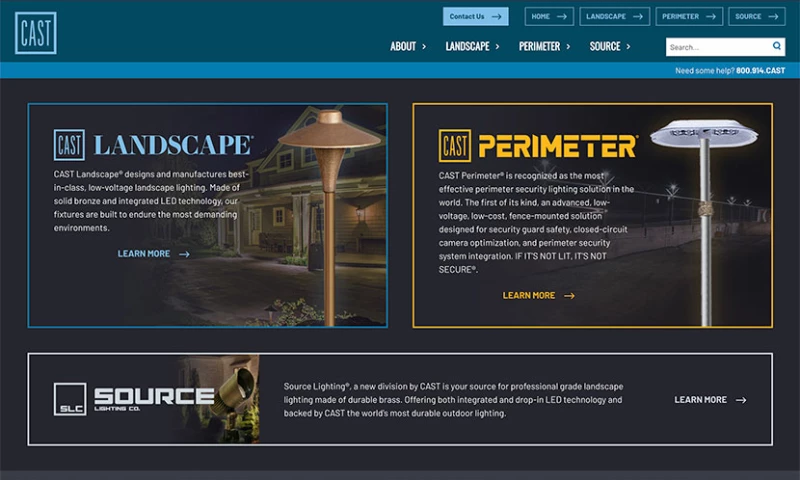
Task: Open the small LANDSCAPE top button
Action: pyautogui.click(x=614, y=16)
